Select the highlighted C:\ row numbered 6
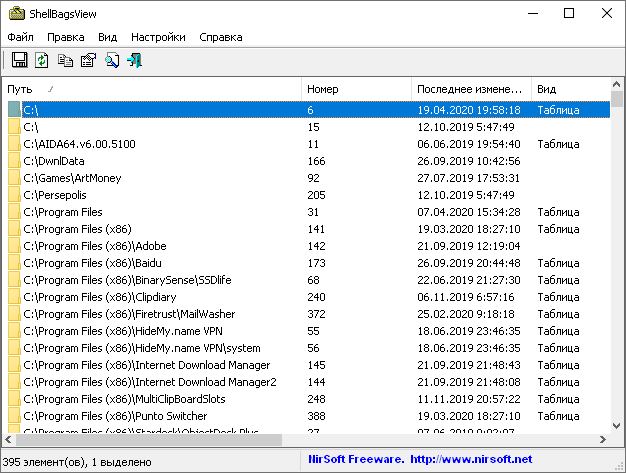 click(309, 110)
